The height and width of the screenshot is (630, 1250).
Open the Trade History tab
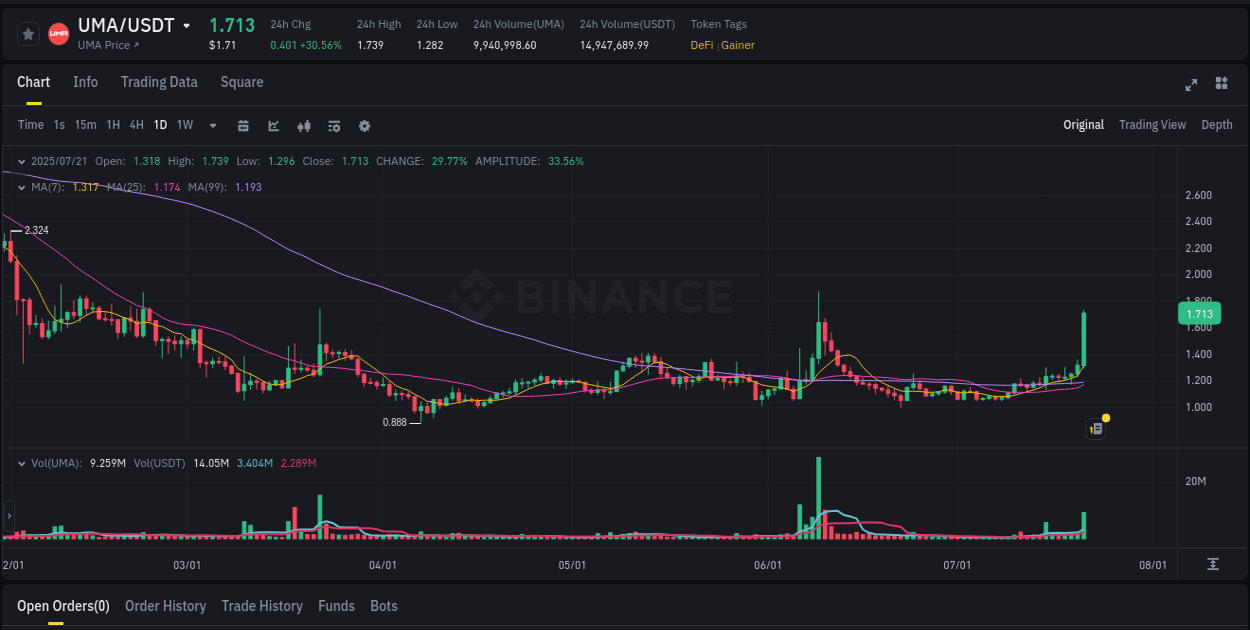pos(262,605)
